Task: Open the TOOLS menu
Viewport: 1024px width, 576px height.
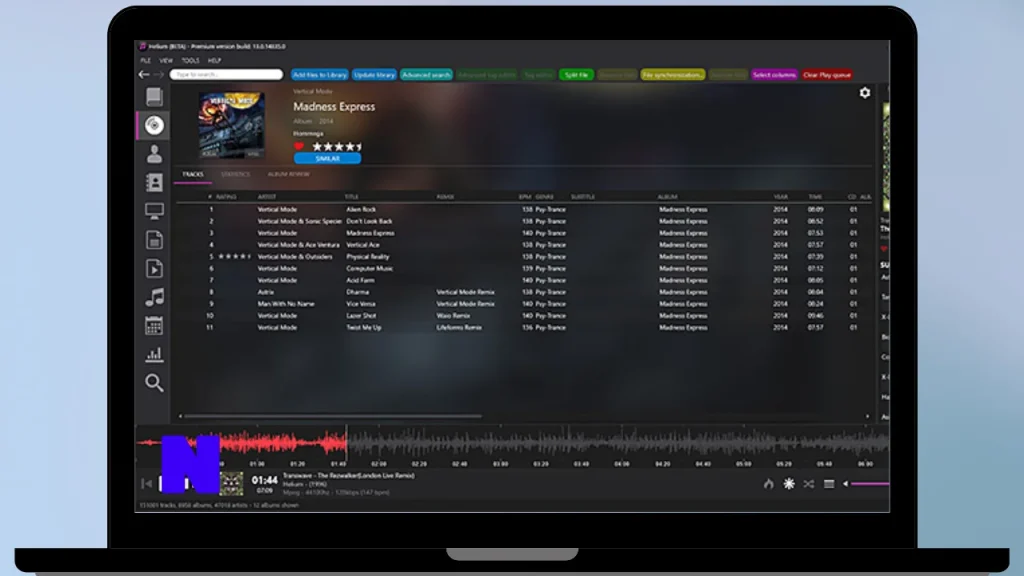Action: (190, 61)
